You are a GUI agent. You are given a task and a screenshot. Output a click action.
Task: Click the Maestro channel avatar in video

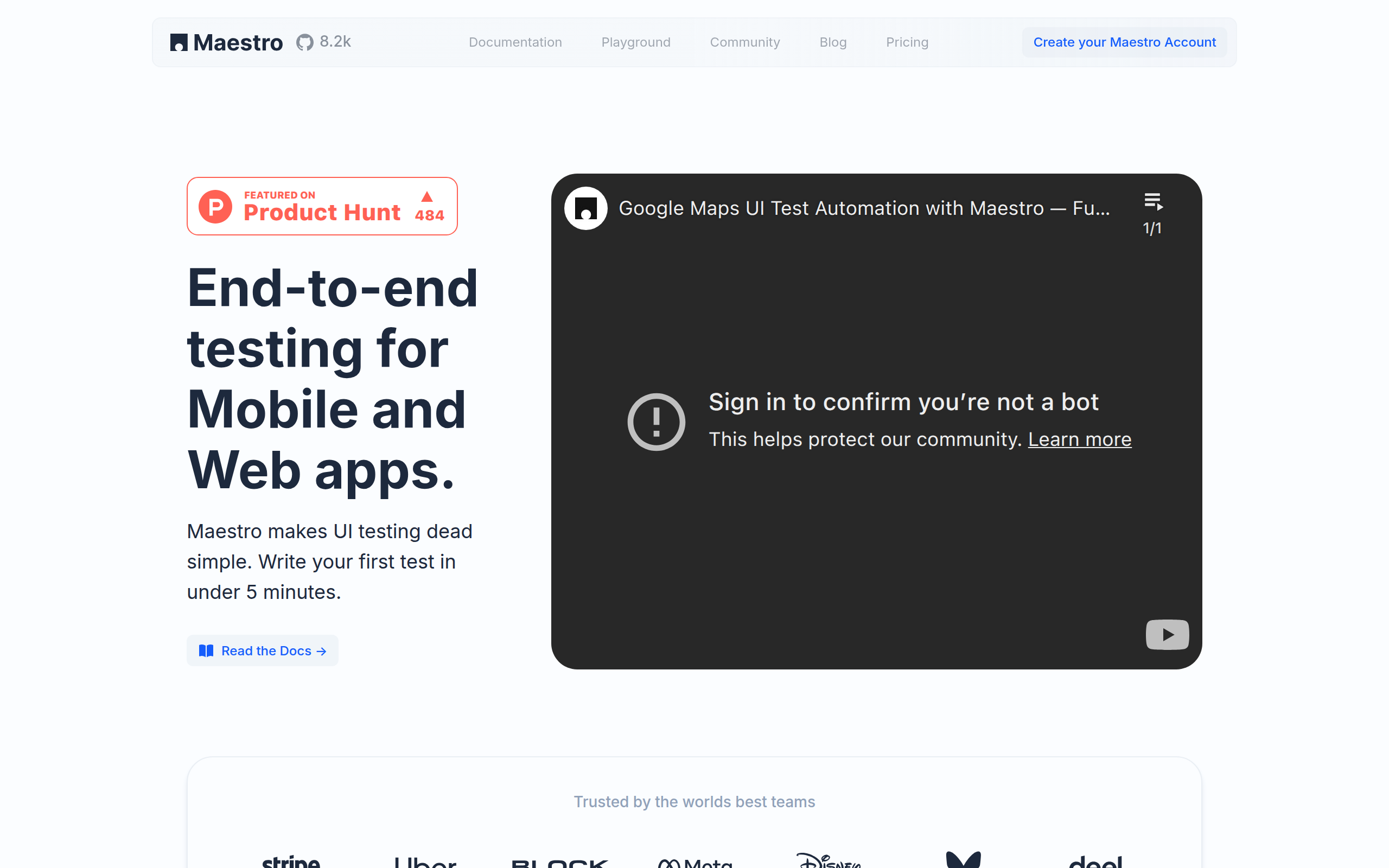pyautogui.click(x=585, y=208)
